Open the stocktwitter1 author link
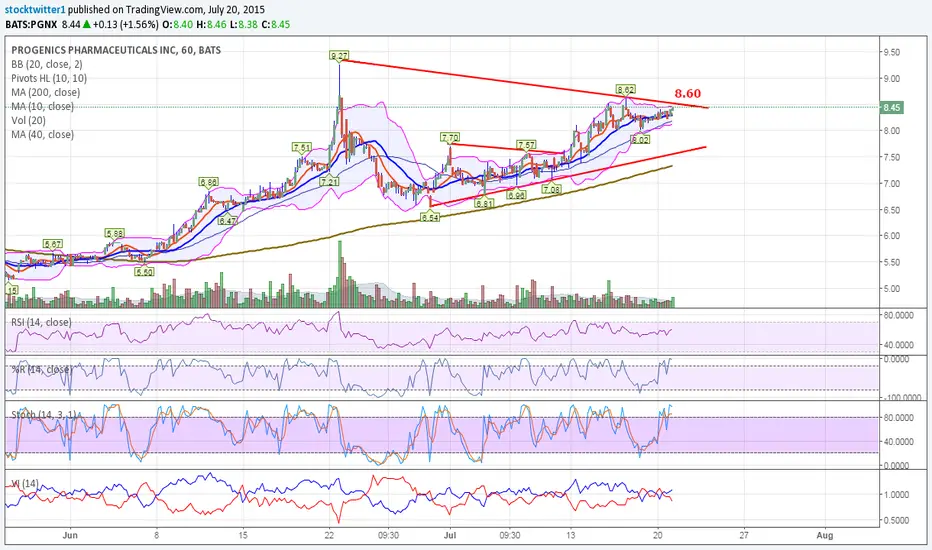Viewport: 932px width, 550px height. point(34,10)
